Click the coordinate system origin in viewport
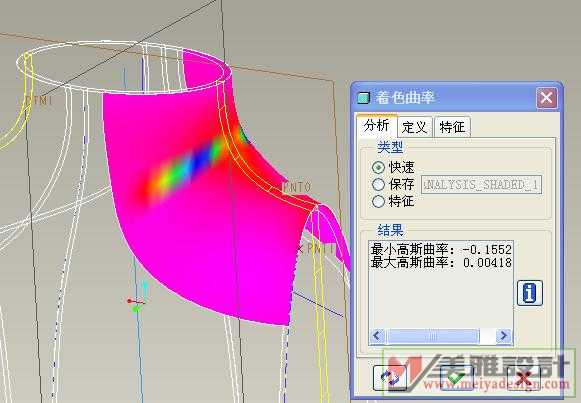This screenshot has width=581, height=403. pyautogui.click(x=136, y=302)
